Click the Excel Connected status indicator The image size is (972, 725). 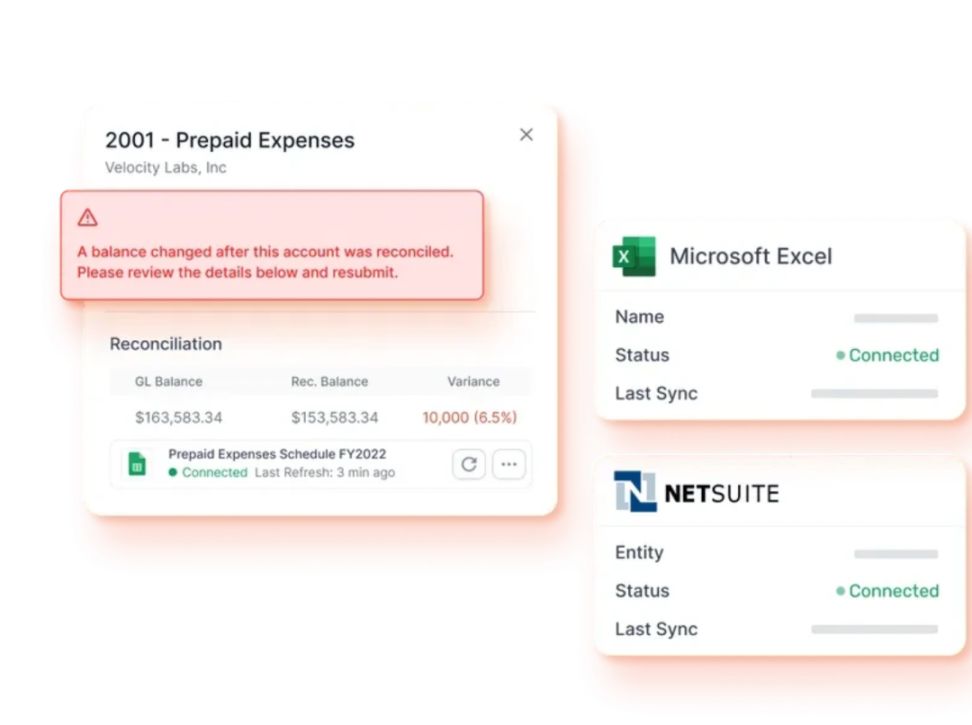pyautogui.click(x=888, y=355)
